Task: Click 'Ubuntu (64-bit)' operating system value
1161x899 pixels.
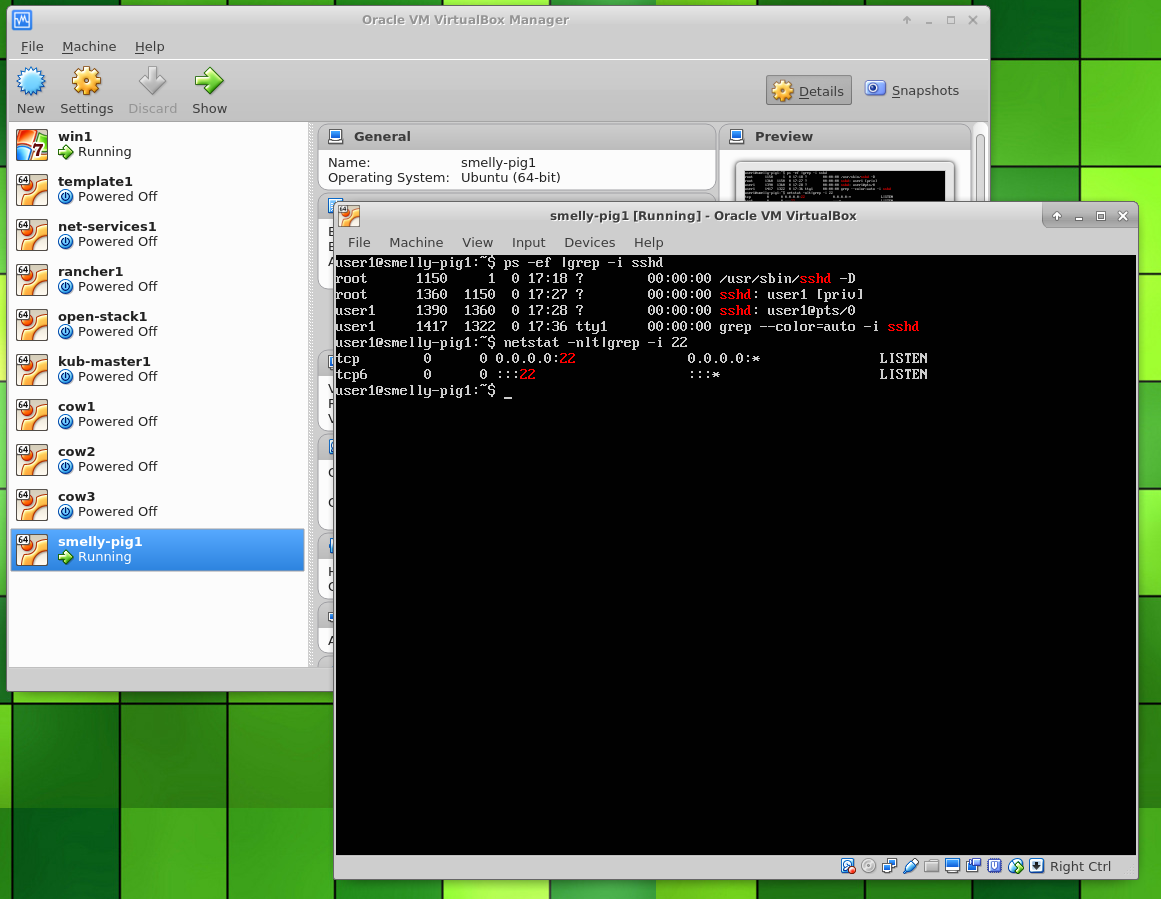Action: [x=510, y=178]
